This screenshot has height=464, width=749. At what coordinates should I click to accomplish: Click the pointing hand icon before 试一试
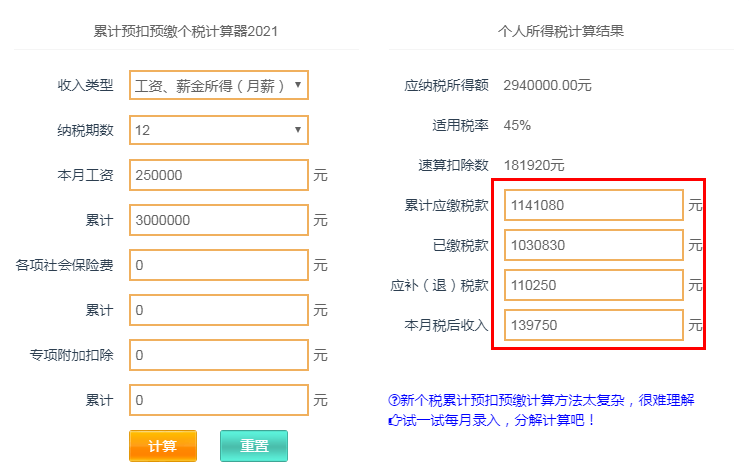[393, 420]
